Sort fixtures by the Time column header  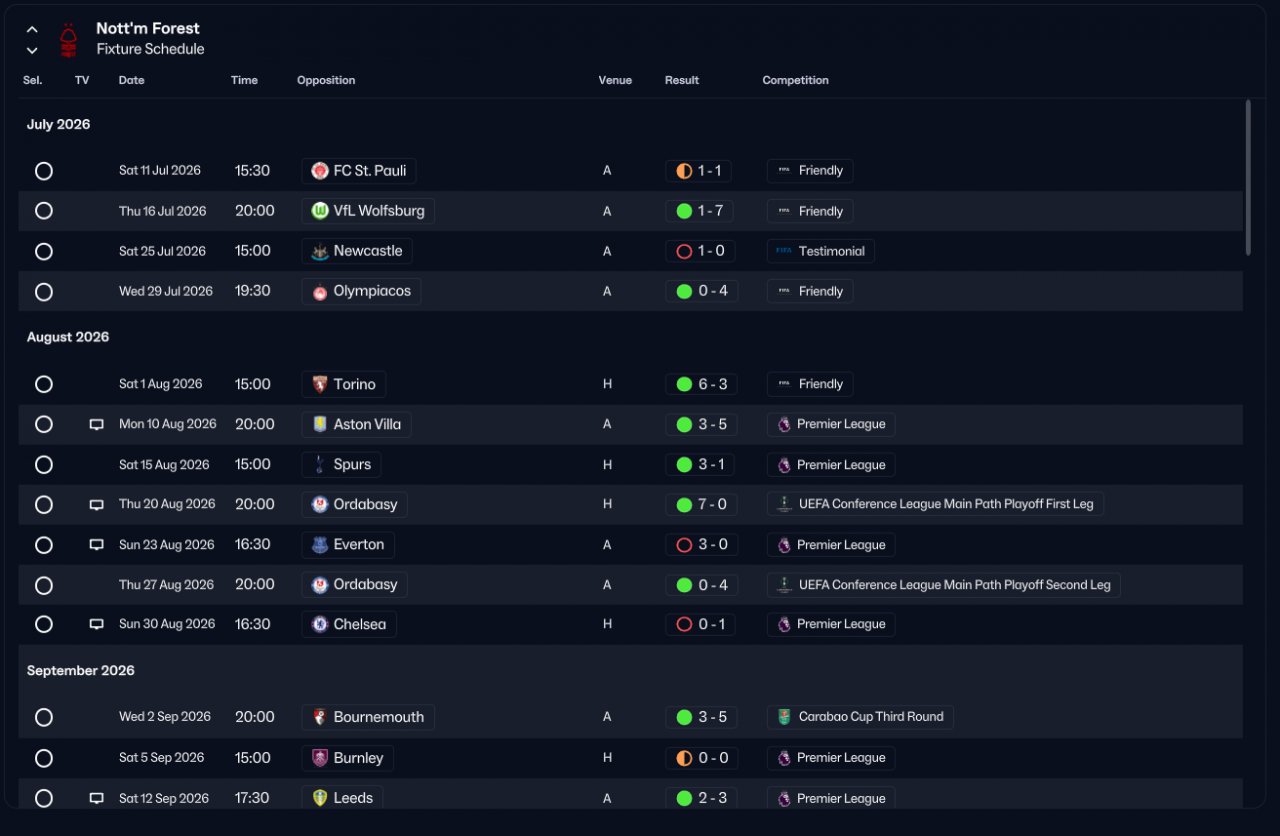[244, 80]
